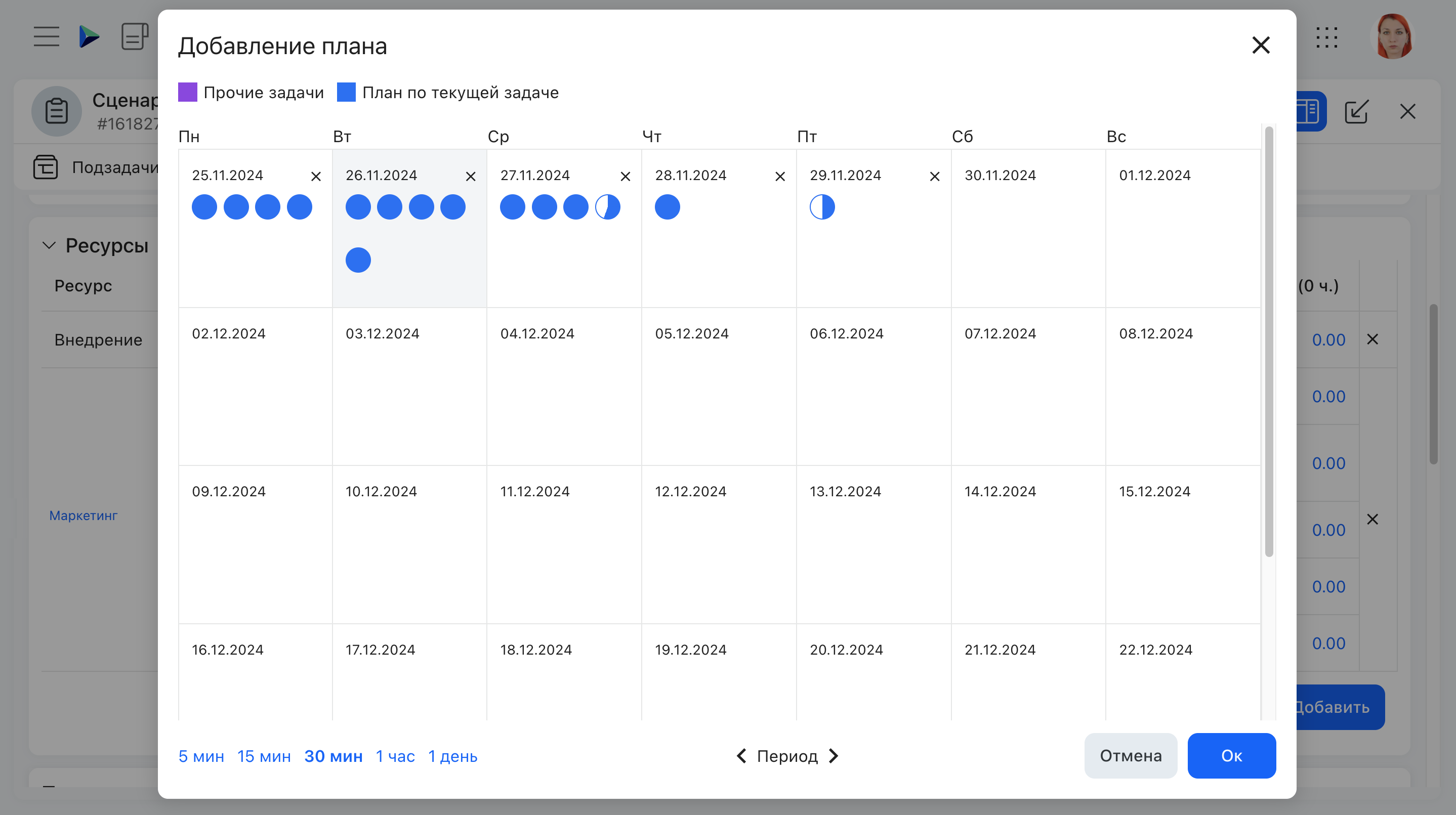Image resolution: width=1456 pixels, height=815 pixels.
Task: Click the Период label
Action: [x=787, y=756]
